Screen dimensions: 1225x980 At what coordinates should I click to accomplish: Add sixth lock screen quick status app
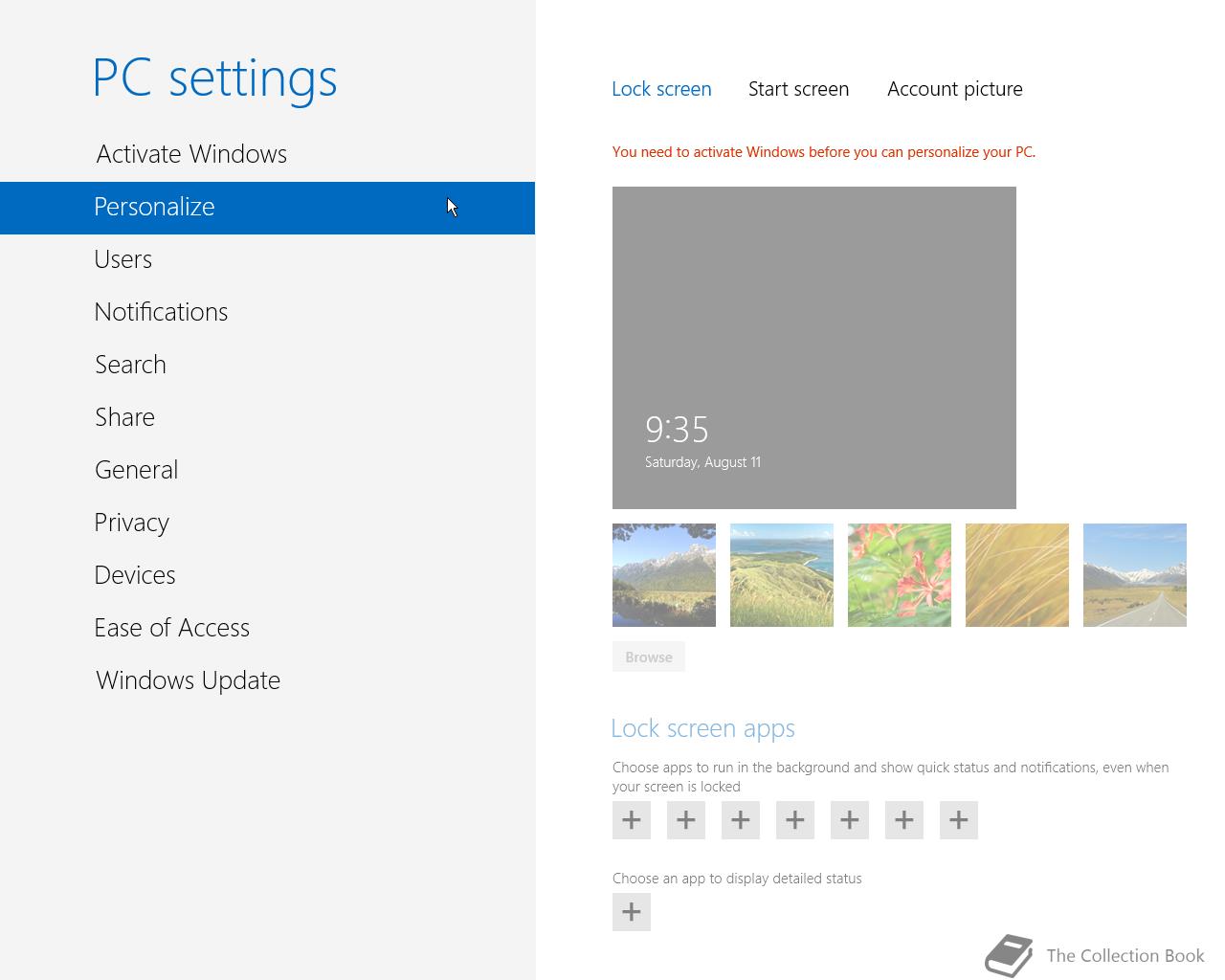[x=904, y=820]
